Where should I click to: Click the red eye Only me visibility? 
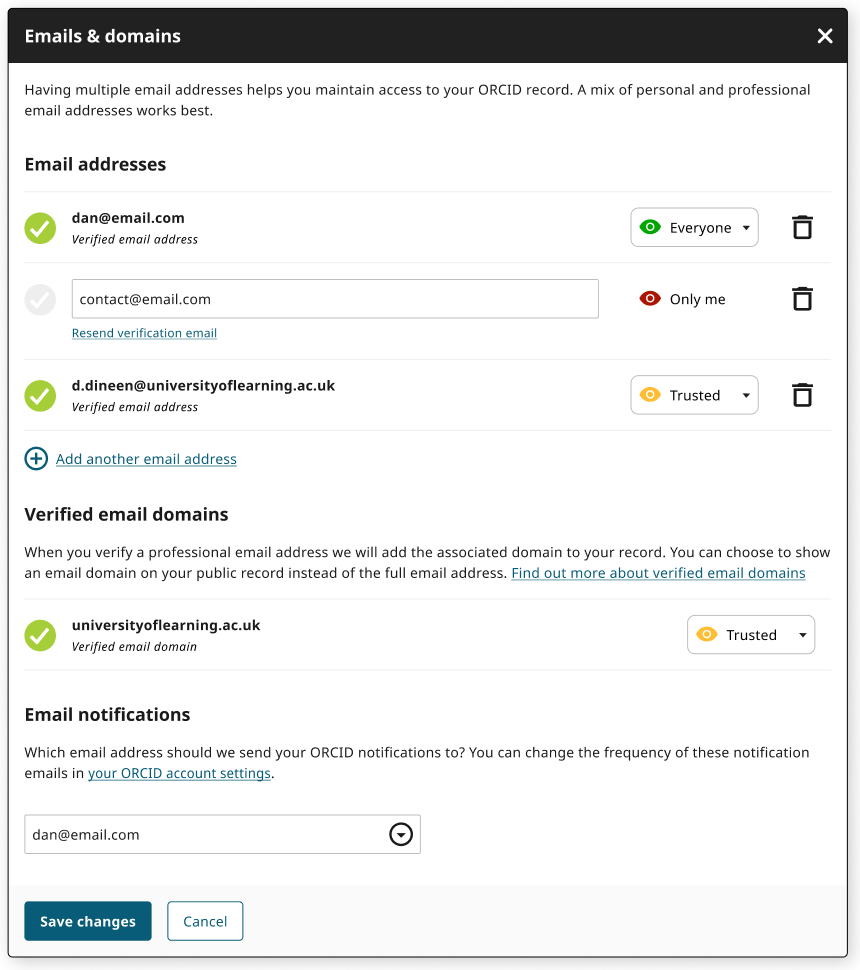(650, 299)
